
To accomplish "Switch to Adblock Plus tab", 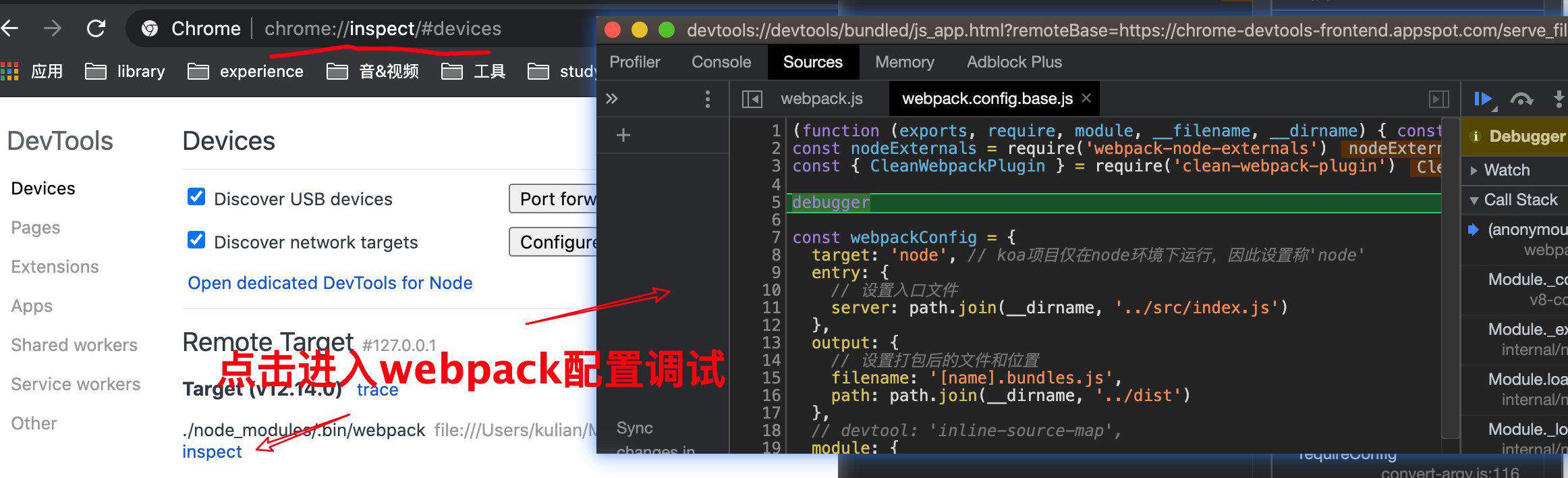I will 1014,62.
